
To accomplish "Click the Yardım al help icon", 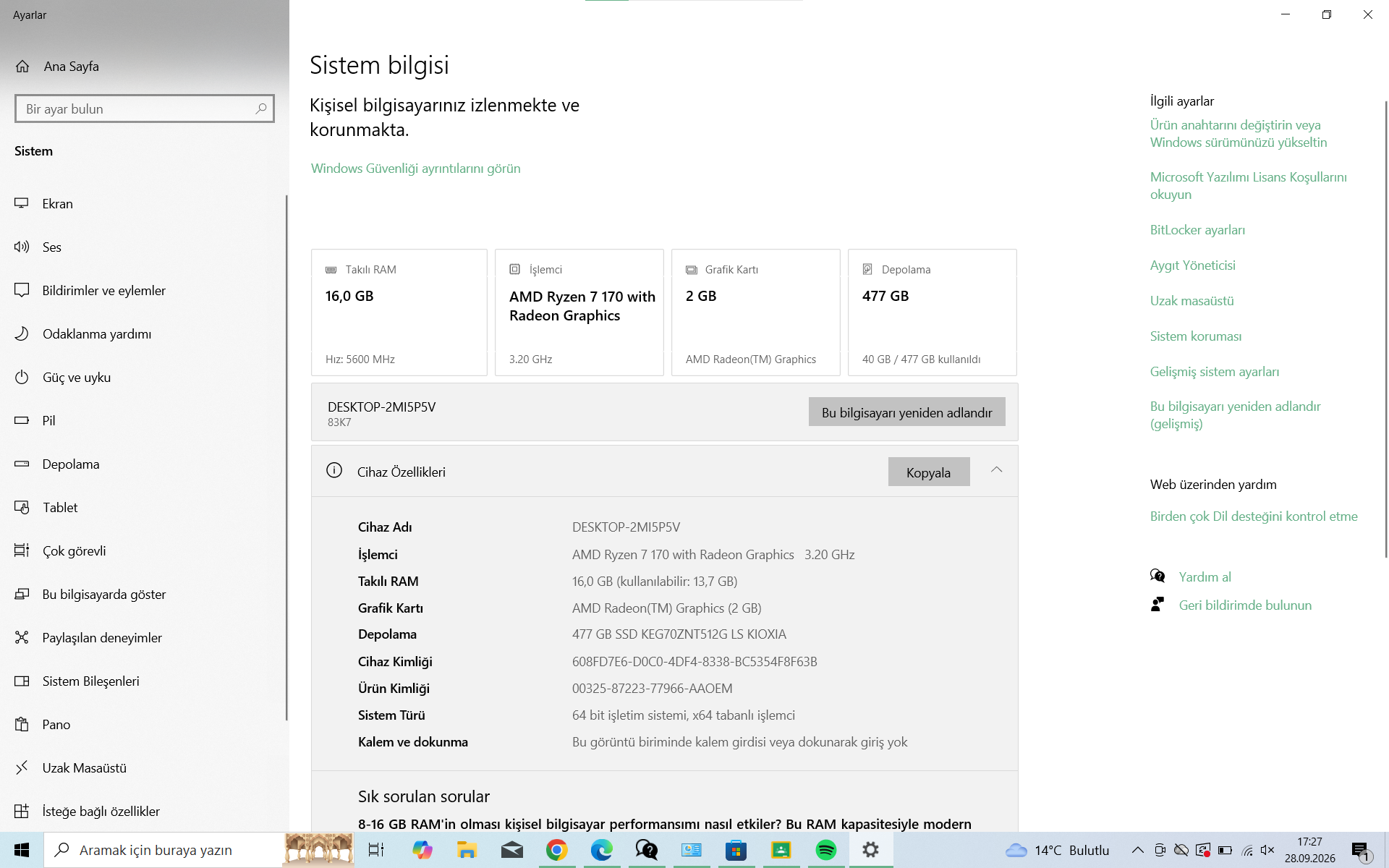I will point(1157,576).
